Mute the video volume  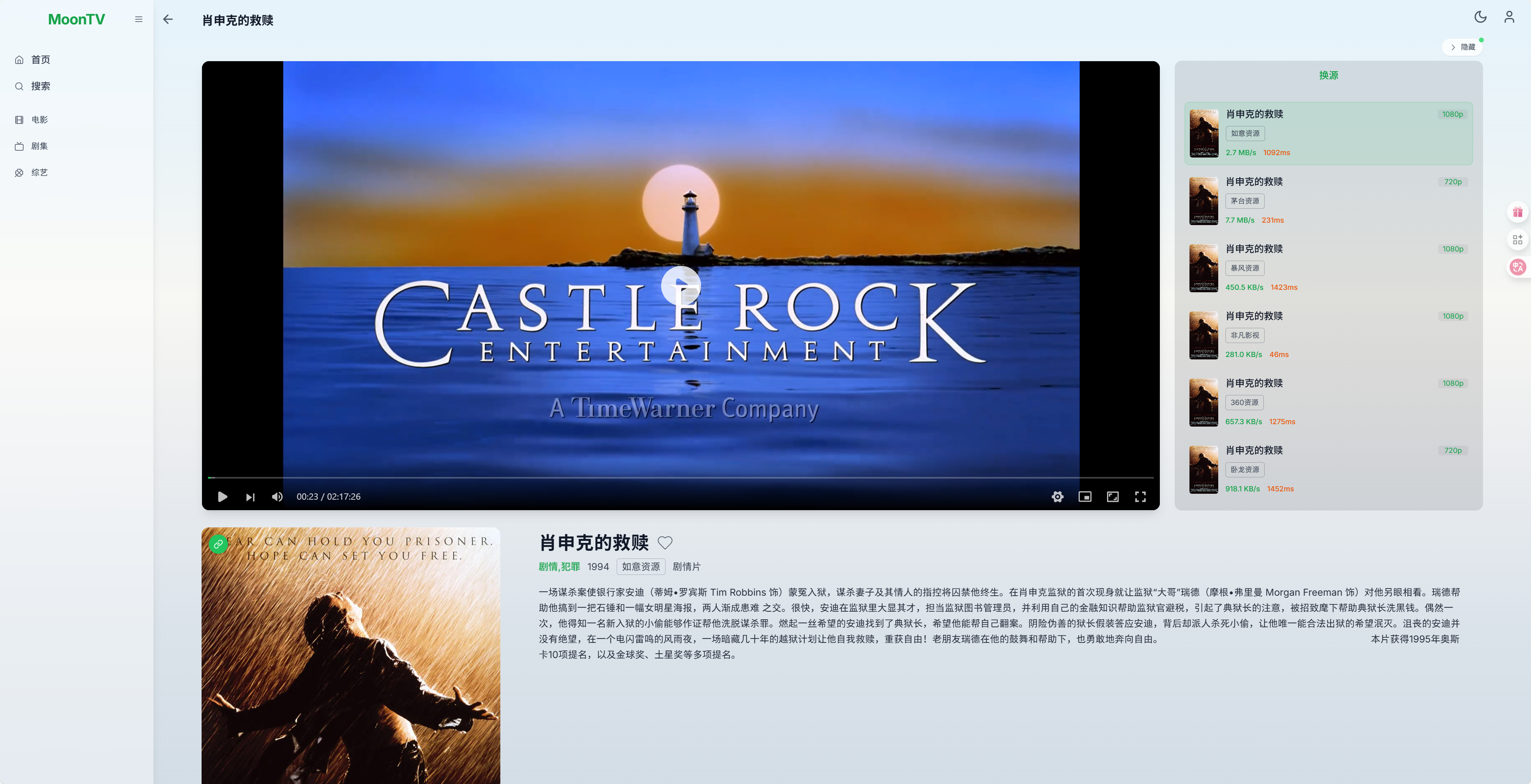pyautogui.click(x=278, y=497)
